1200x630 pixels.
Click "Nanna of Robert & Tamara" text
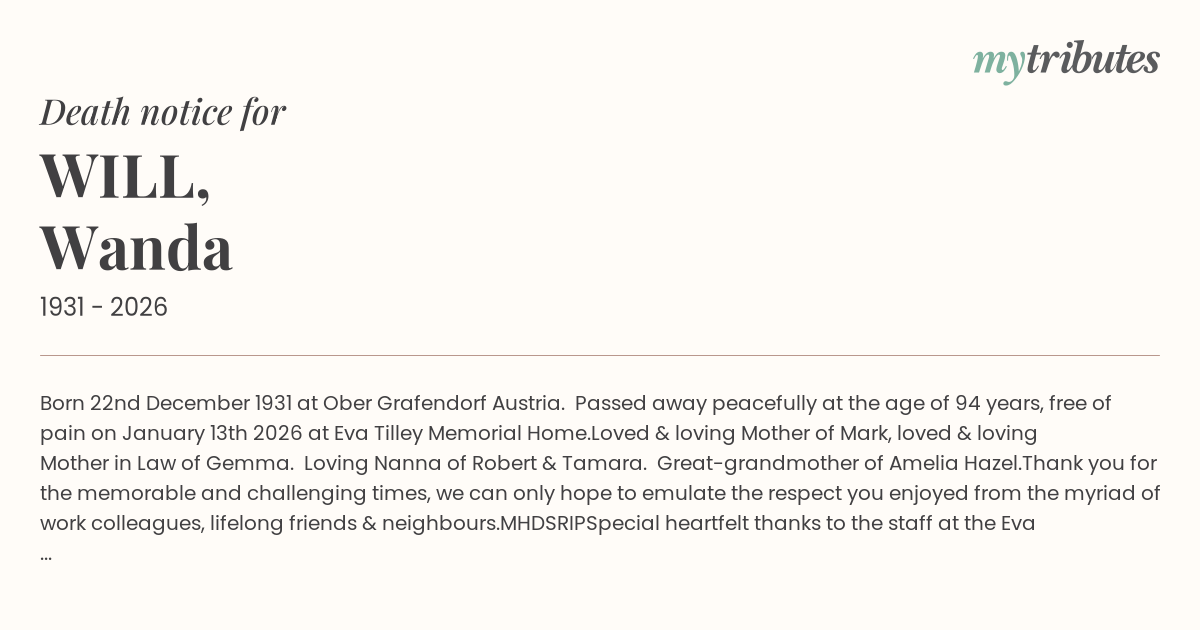click(x=512, y=464)
